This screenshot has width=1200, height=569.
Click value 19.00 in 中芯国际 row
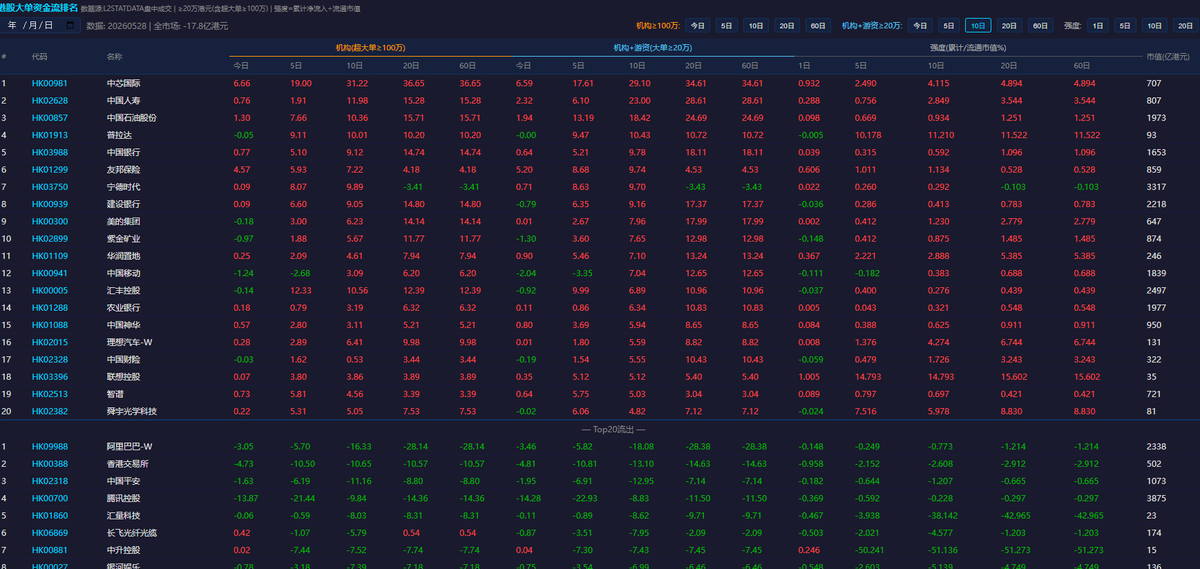(x=301, y=83)
